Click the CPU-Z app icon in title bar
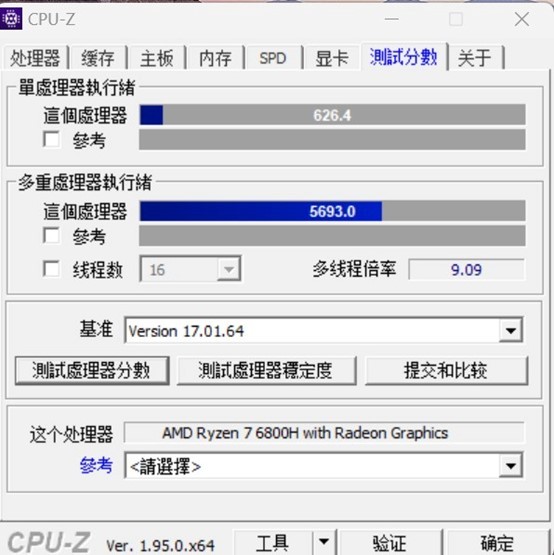 pos(11,18)
